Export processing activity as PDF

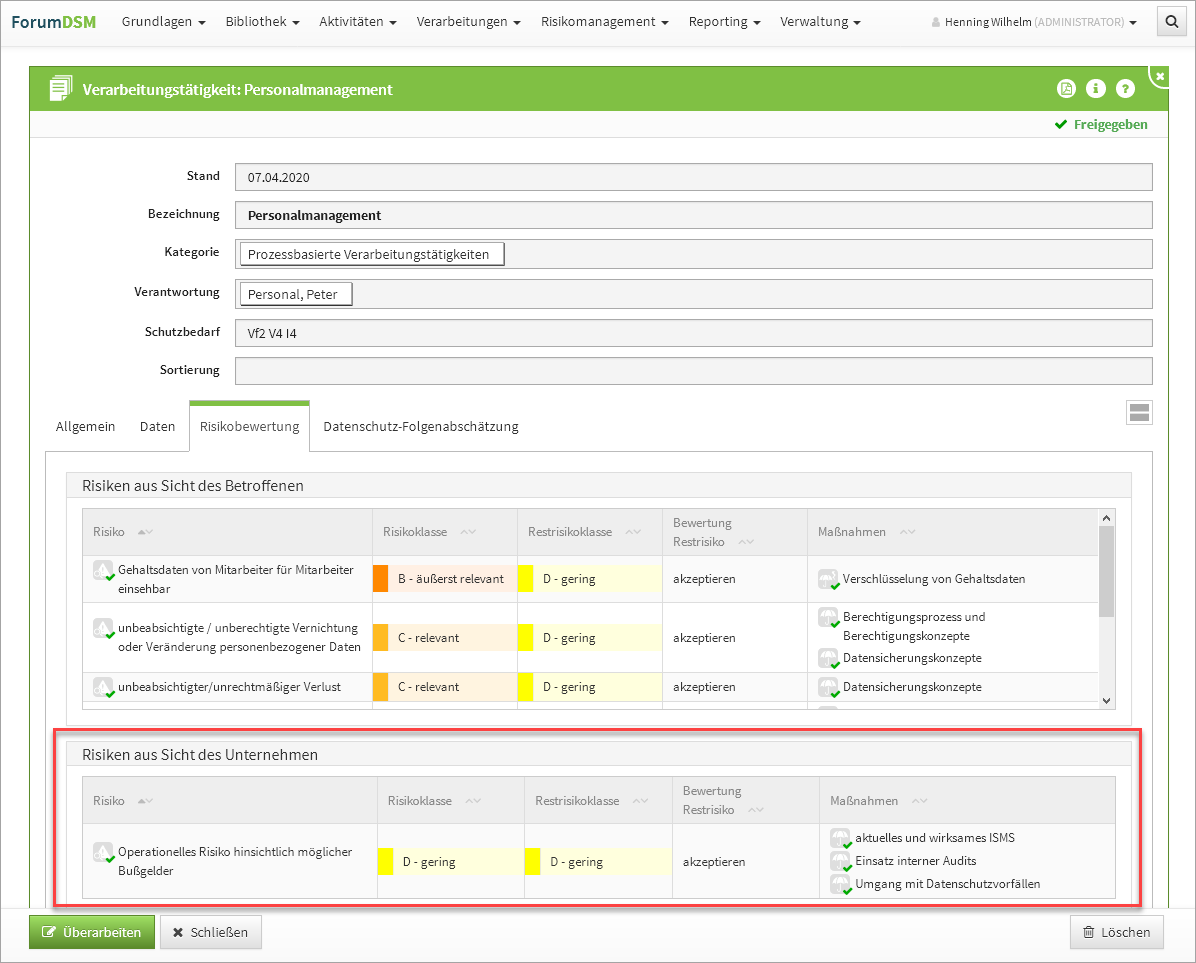(1066, 89)
